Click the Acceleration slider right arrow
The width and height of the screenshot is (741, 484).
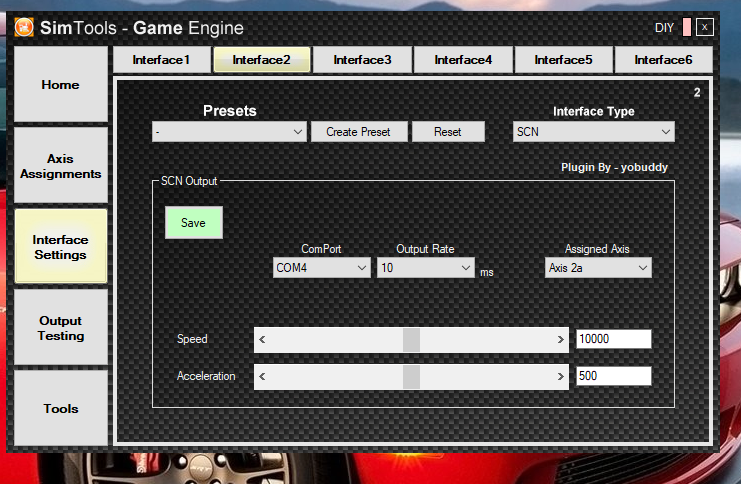tap(560, 377)
